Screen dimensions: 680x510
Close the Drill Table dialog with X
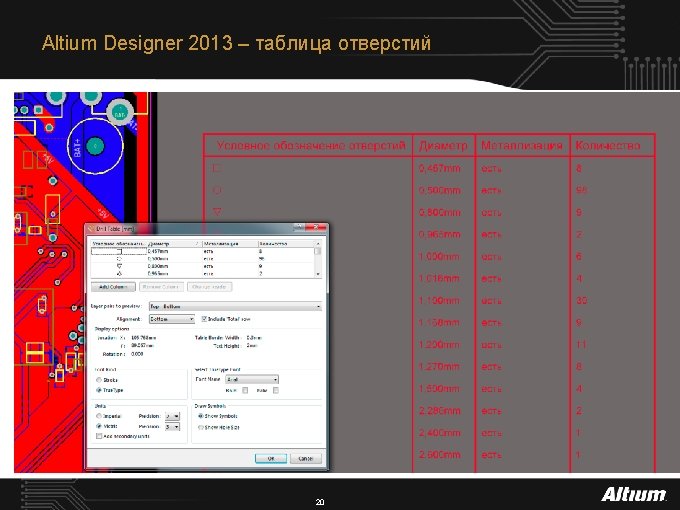click(317, 227)
